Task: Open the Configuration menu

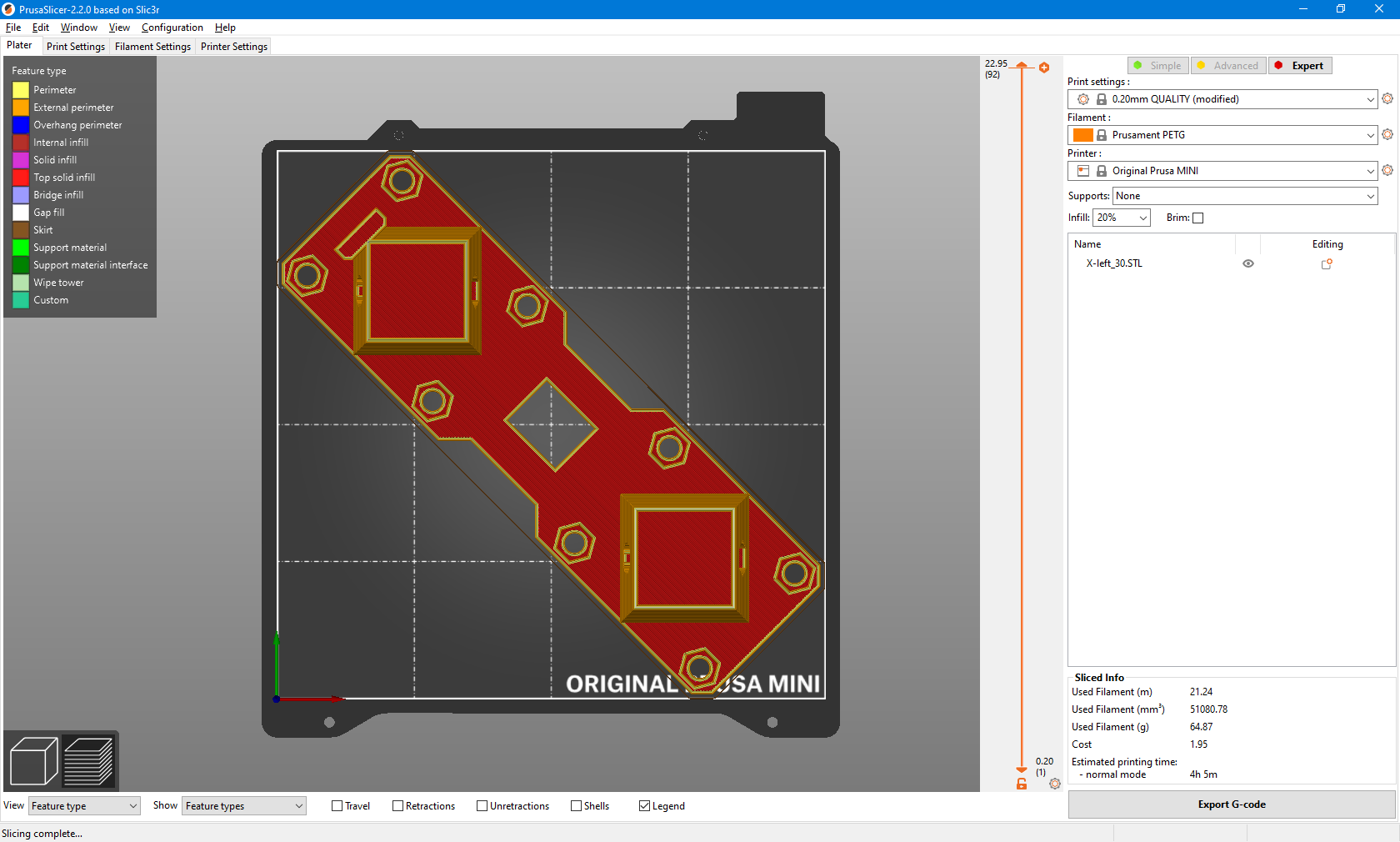Action: coord(172,28)
